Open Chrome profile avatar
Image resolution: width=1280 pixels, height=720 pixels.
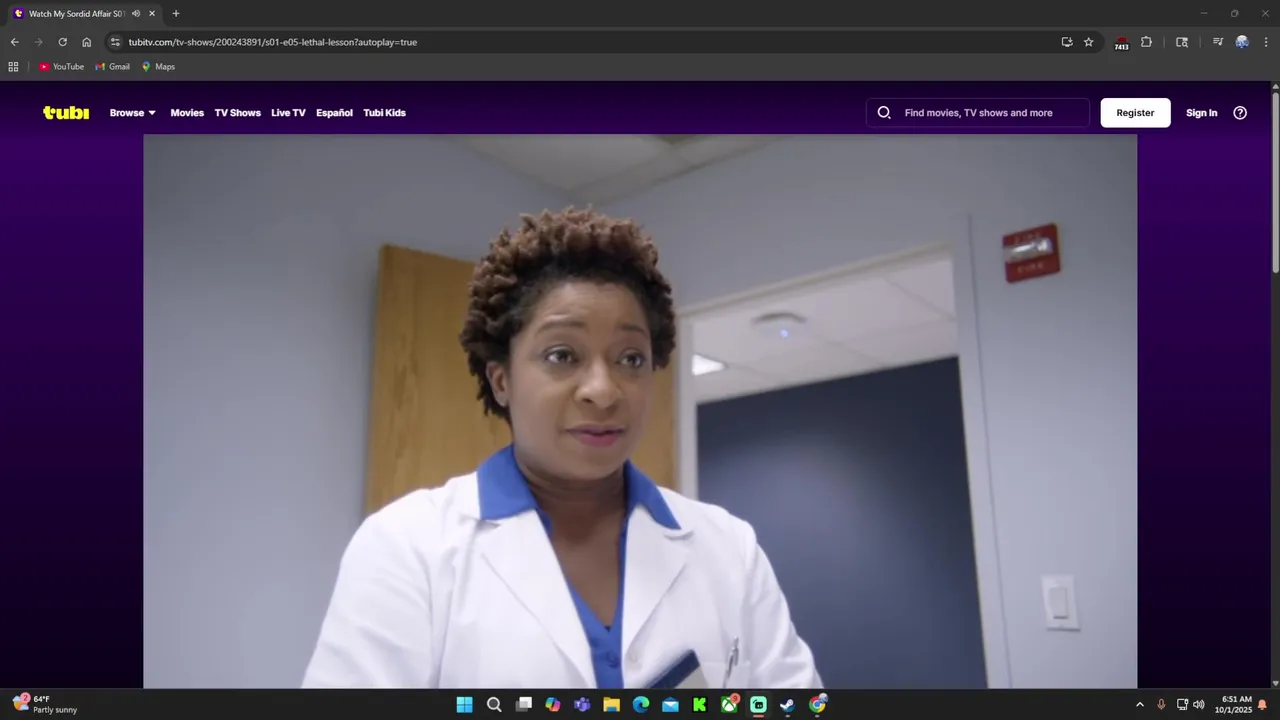point(1242,42)
